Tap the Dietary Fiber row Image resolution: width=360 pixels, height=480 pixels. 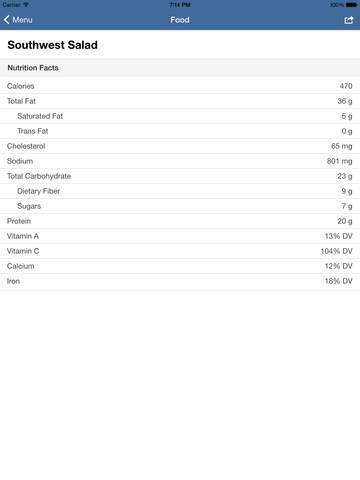tap(180, 191)
